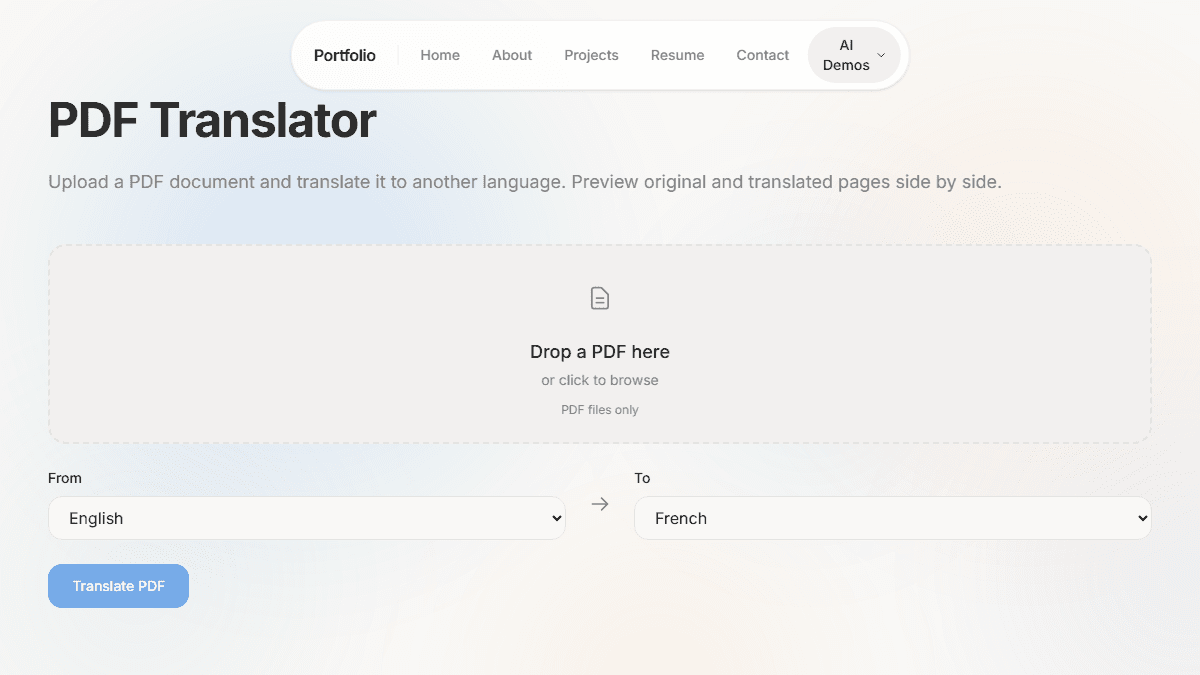Open the French target language dropdown

893,518
